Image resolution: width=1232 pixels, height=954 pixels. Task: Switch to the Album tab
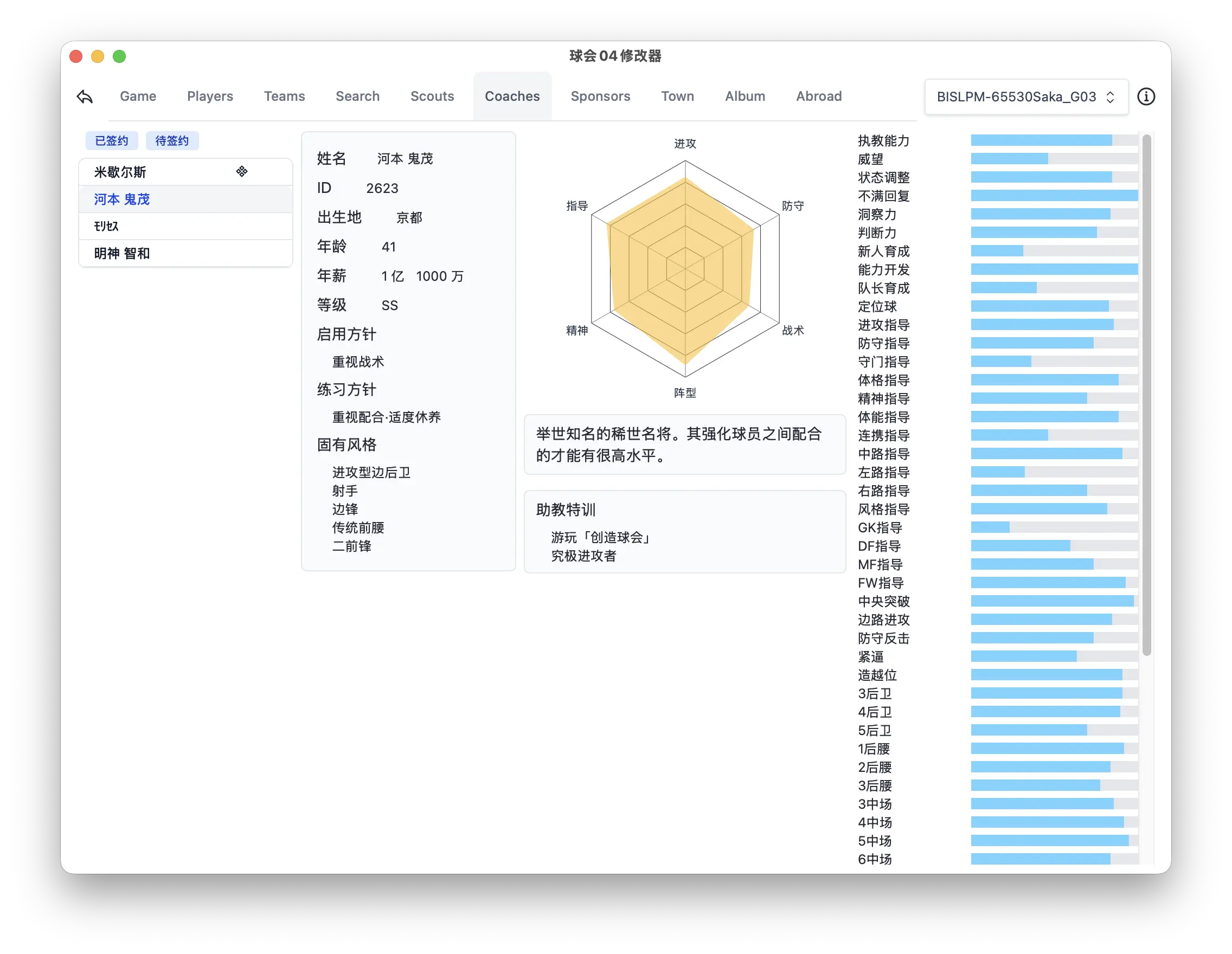[745, 96]
